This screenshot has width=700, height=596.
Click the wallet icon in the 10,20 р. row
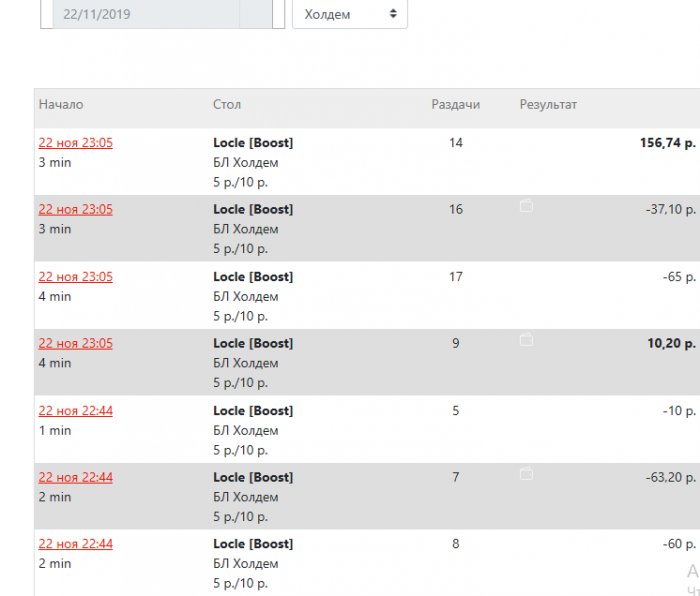click(x=527, y=340)
